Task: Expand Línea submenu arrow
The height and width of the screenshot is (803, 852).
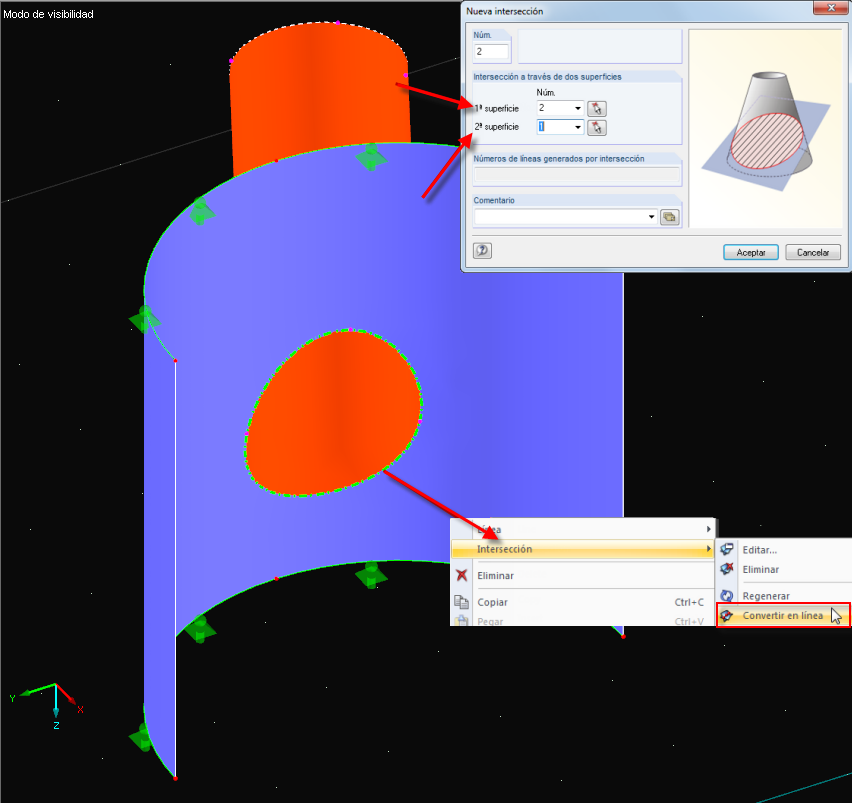Action: pos(709,529)
